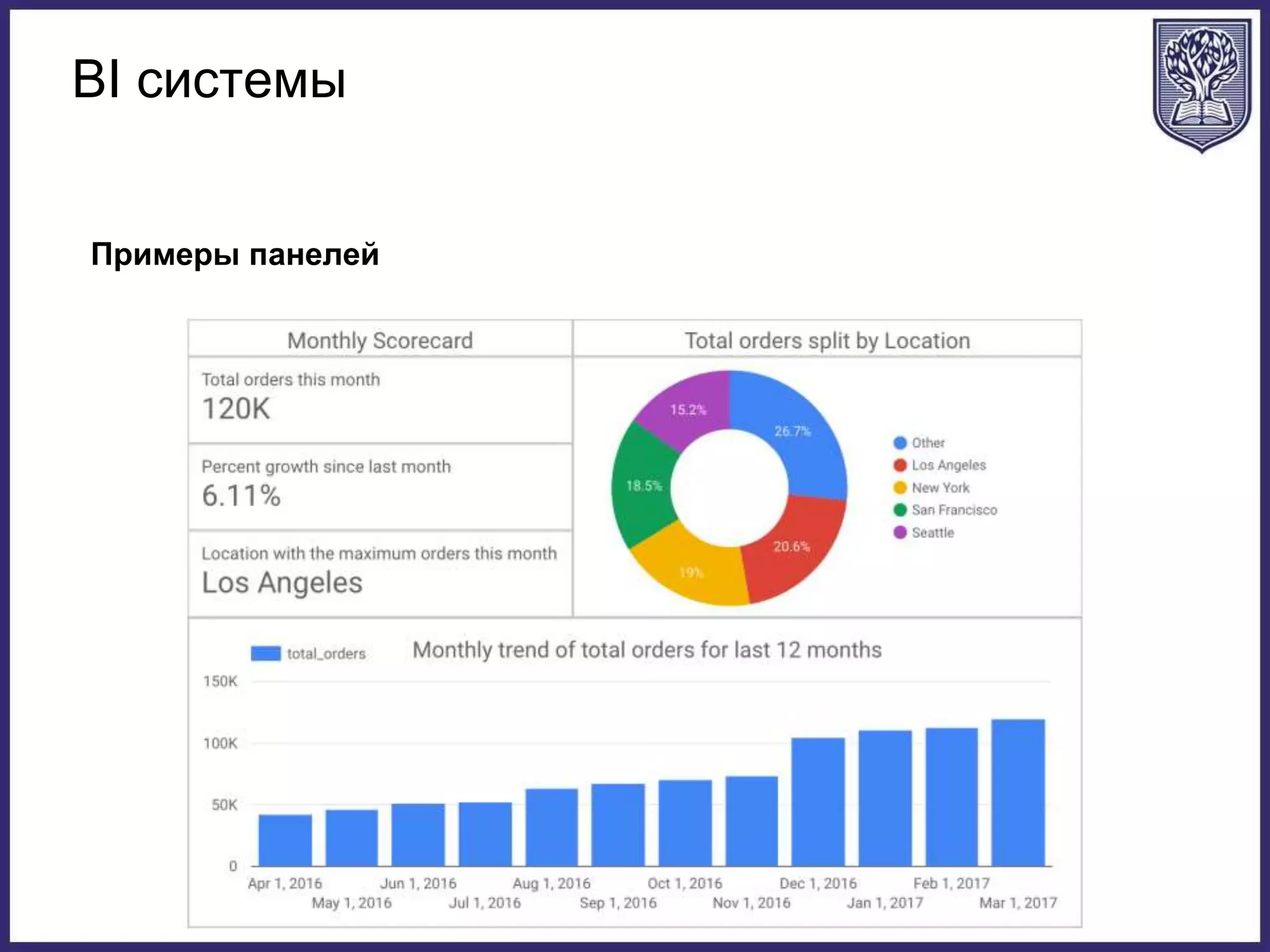Click the Jan 1, 2017 bar
1270x952 pixels.
(885, 798)
